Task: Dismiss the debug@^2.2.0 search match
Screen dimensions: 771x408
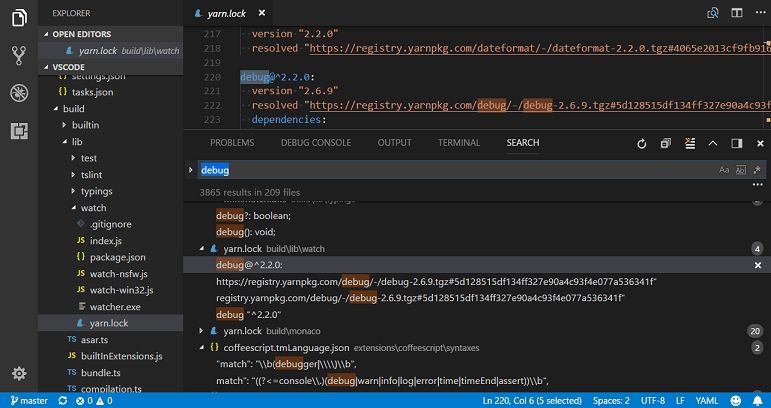Action: click(758, 265)
